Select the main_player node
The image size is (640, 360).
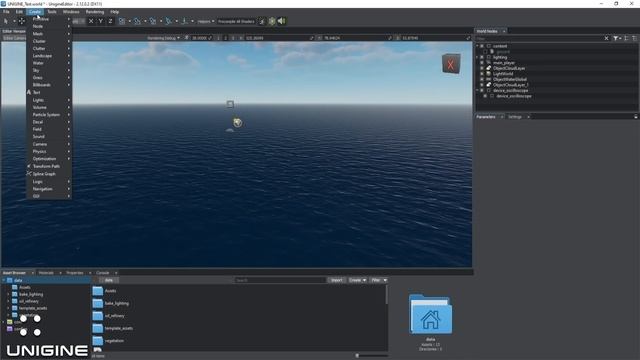504,63
